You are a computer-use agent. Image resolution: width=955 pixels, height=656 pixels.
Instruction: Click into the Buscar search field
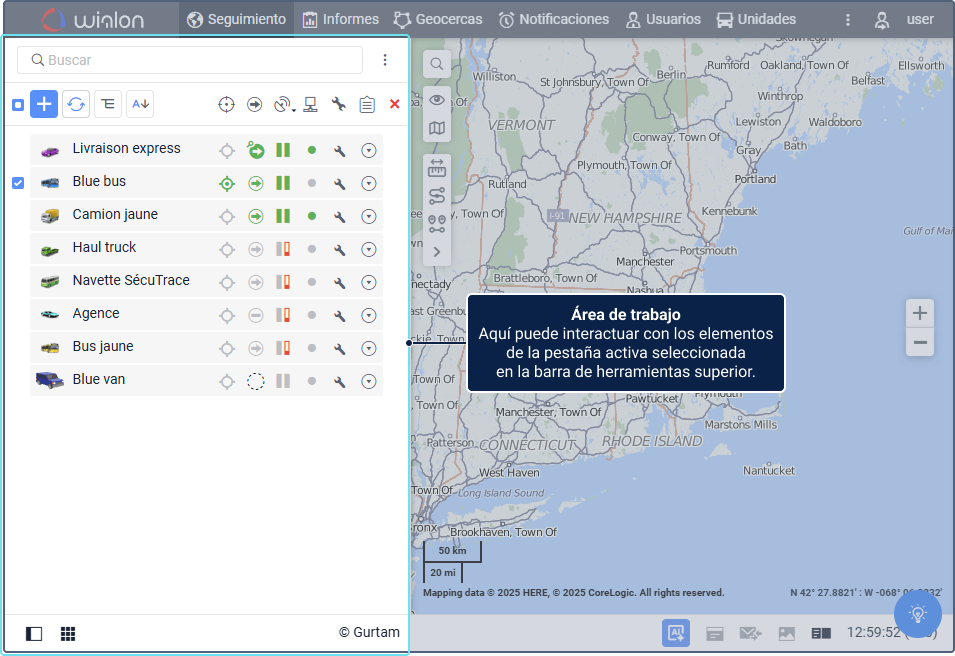[190, 60]
